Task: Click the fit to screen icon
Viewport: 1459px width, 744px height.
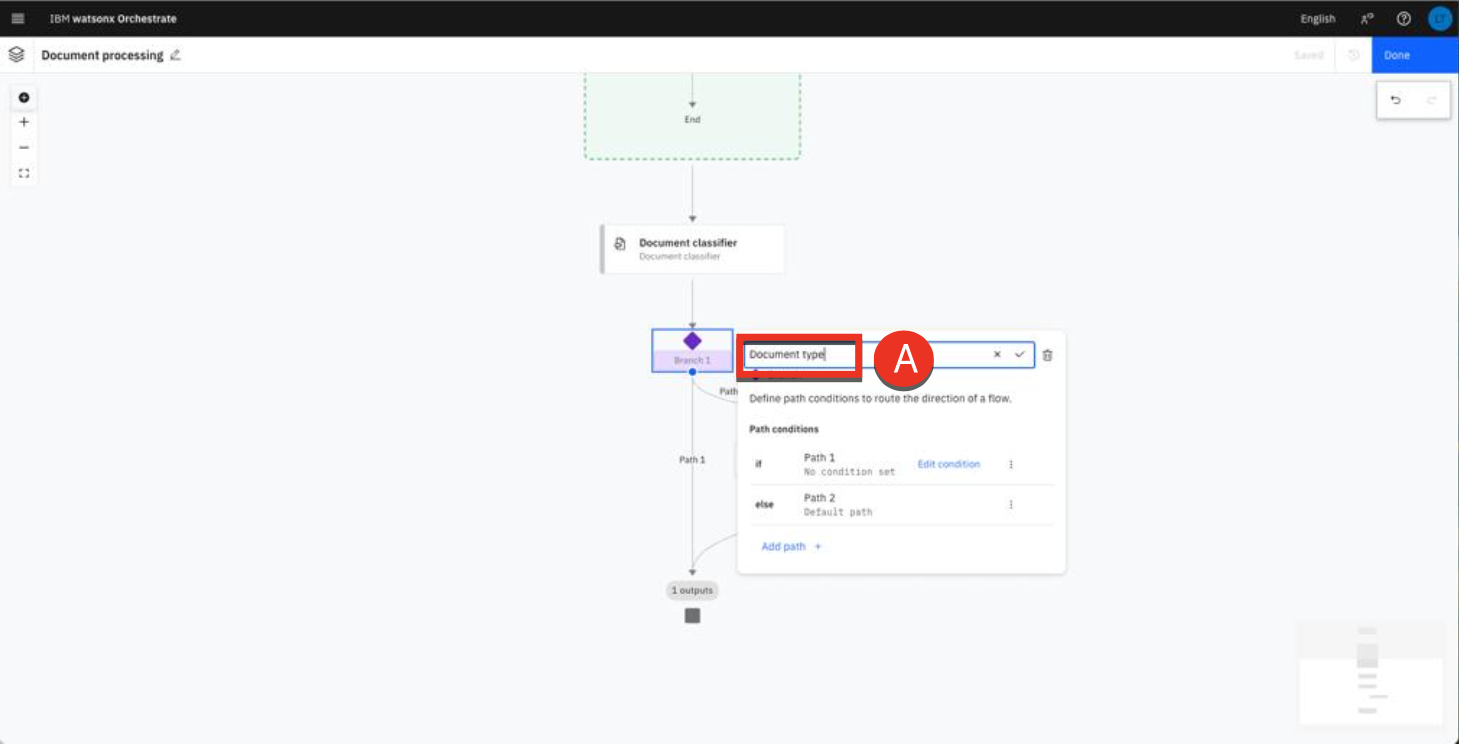Action: 24,173
